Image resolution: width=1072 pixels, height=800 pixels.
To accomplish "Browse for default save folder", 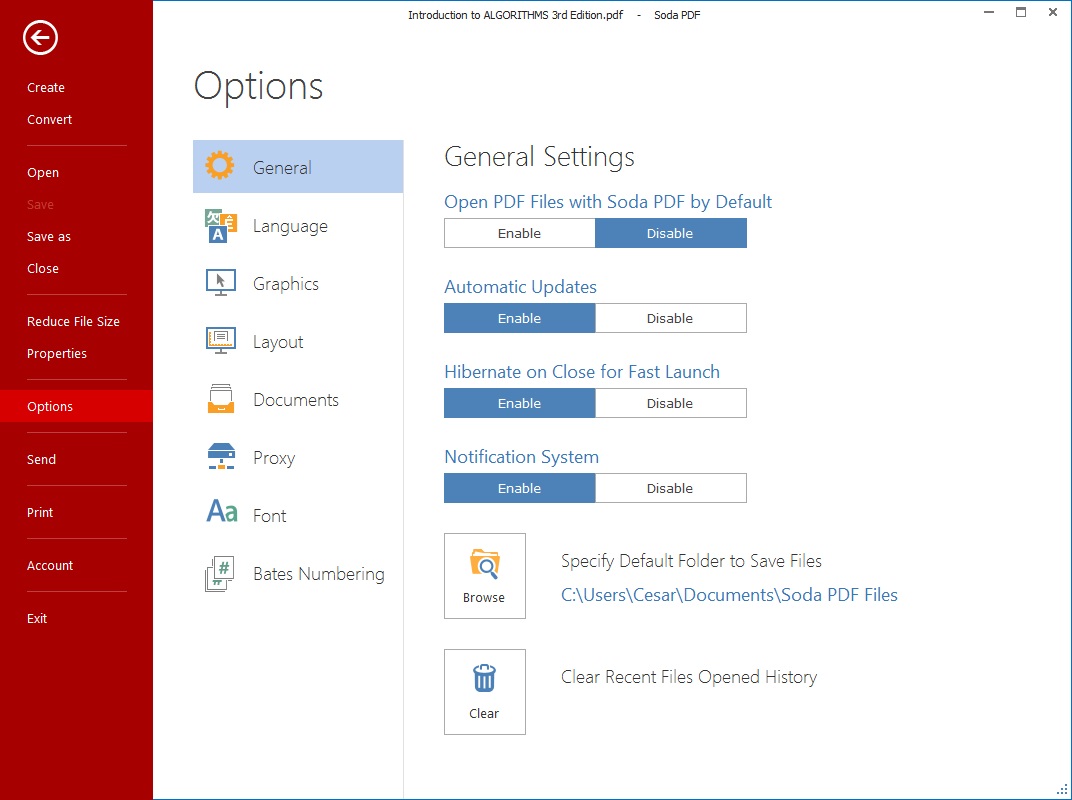I will click(x=484, y=576).
